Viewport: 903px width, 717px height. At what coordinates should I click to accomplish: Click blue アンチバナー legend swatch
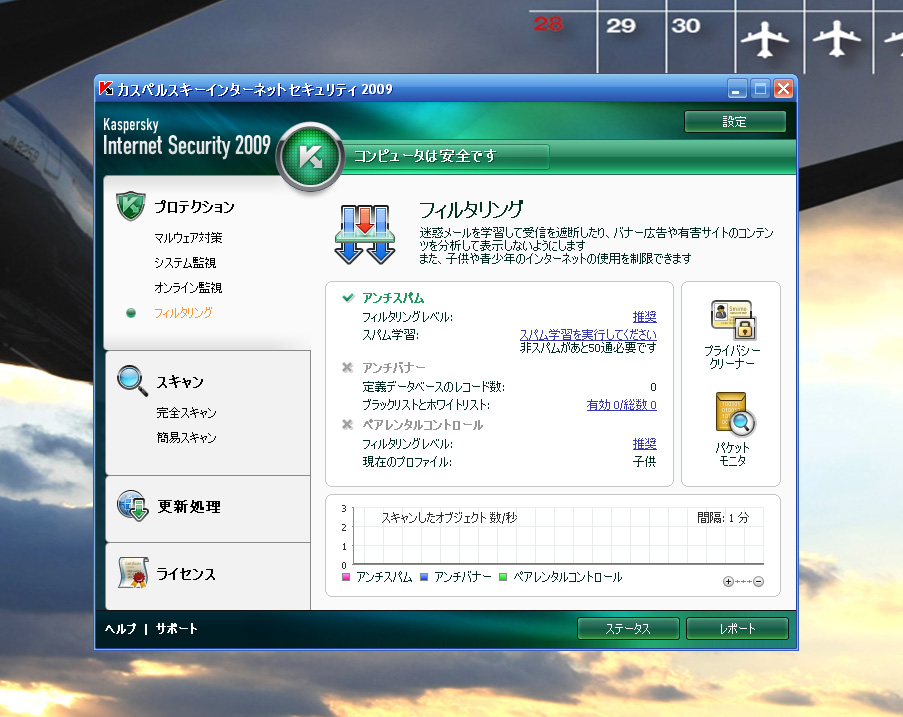click(x=424, y=576)
